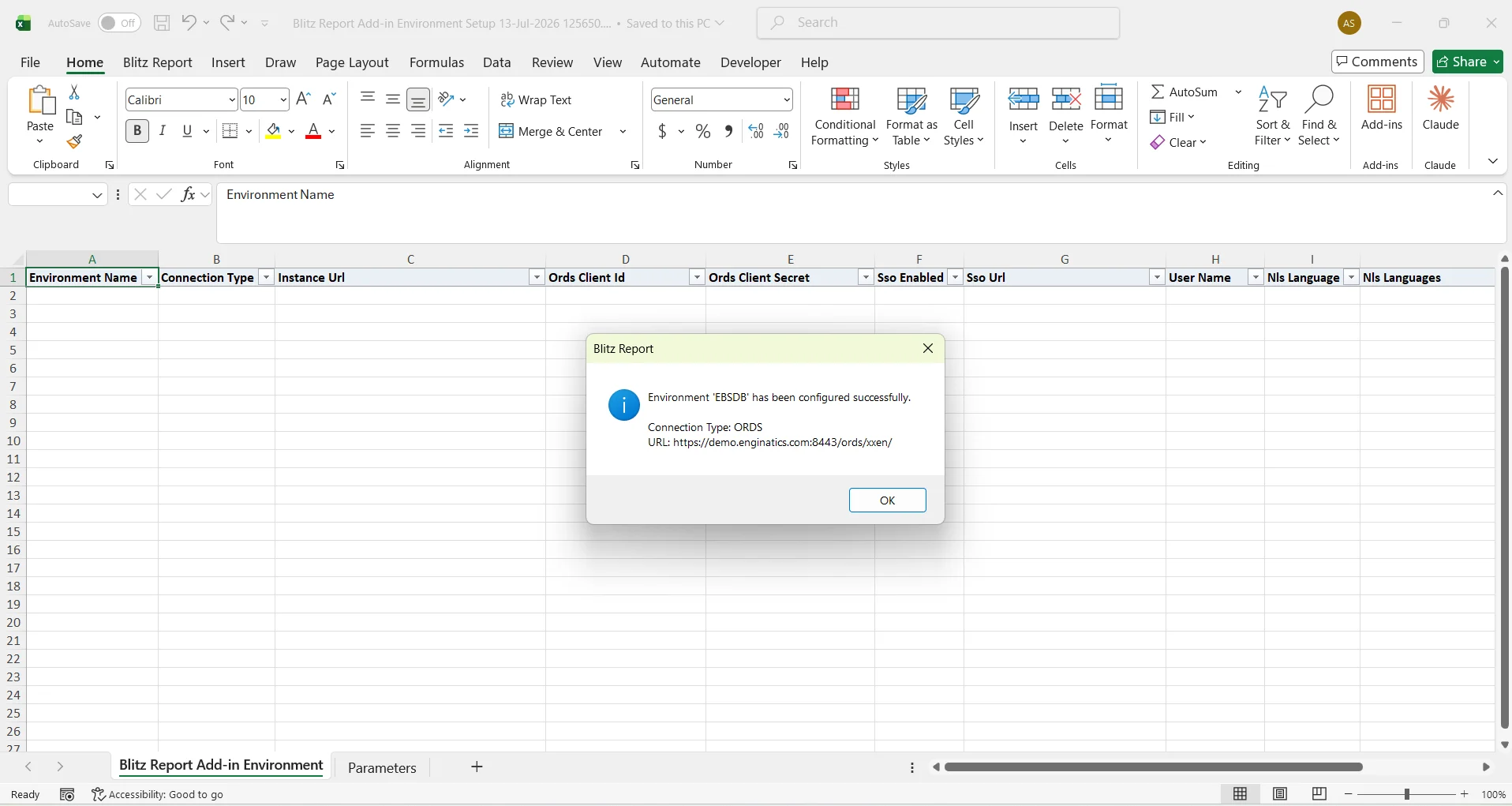Cut selection with the scissors icon

(74, 92)
